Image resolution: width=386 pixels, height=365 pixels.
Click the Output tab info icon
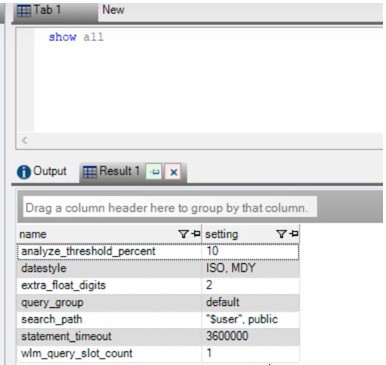point(24,172)
